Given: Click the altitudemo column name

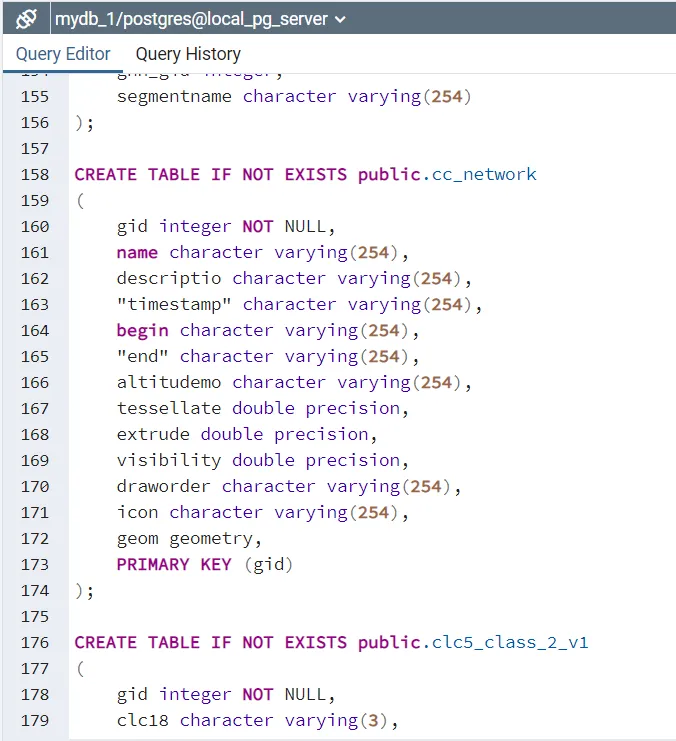Looking at the screenshot, I should [x=169, y=382].
